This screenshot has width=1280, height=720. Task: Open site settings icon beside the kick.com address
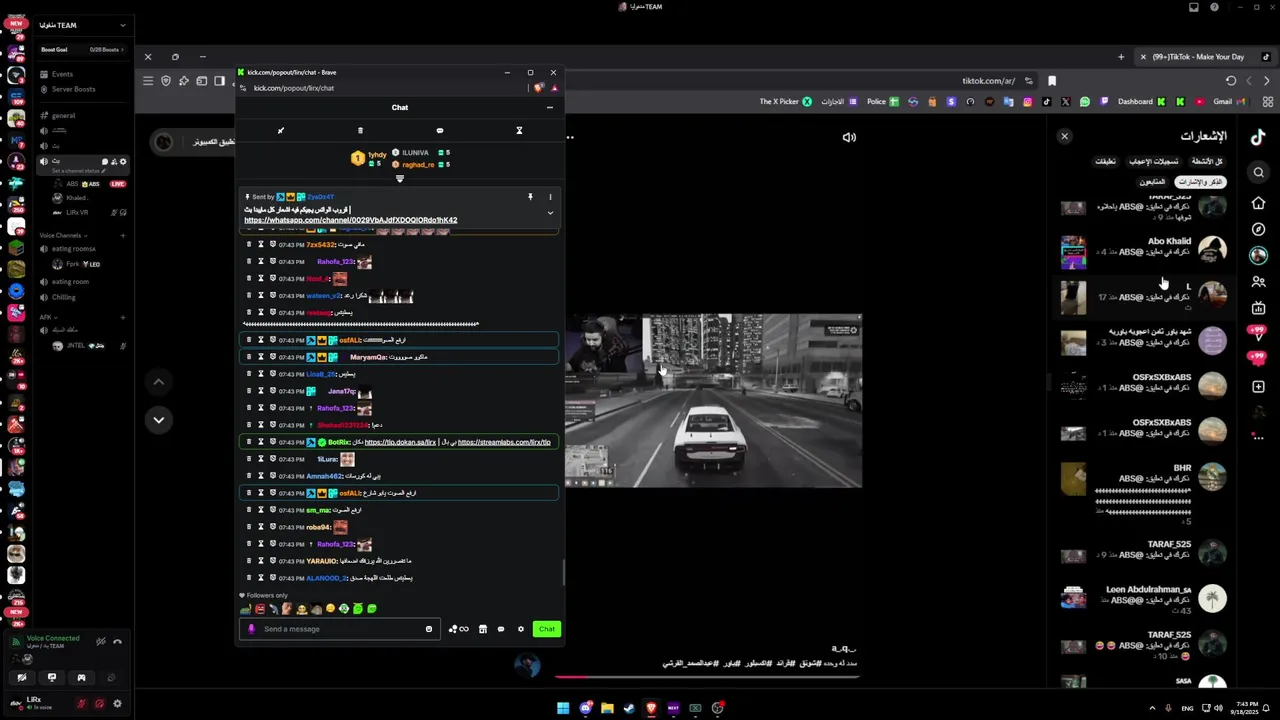pyautogui.click(x=244, y=88)
